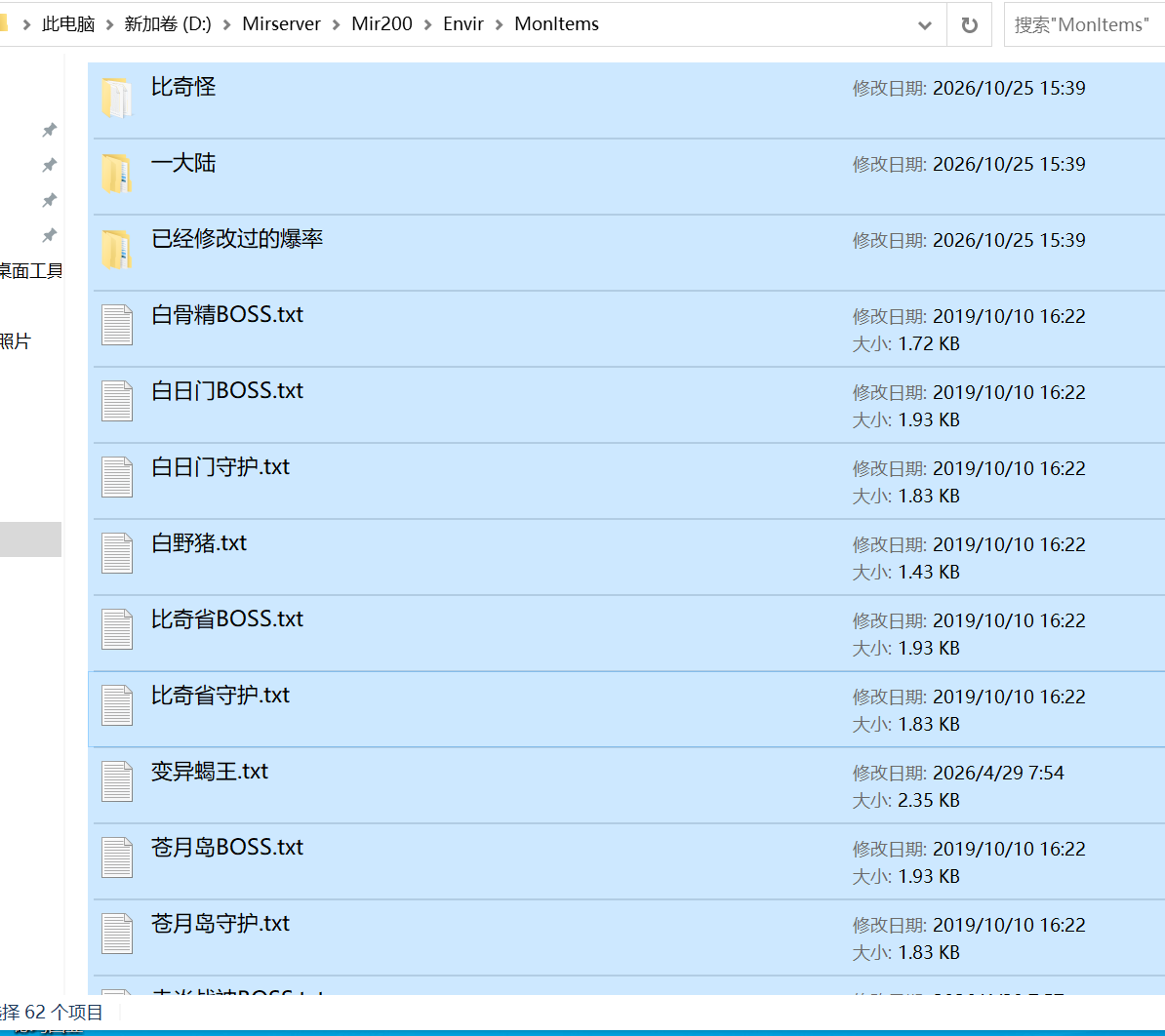The height and width of the screenshot is (1036, 1165).
Task: Click the 2026/4/29 7:54 modified date
Action: (998, 774)
